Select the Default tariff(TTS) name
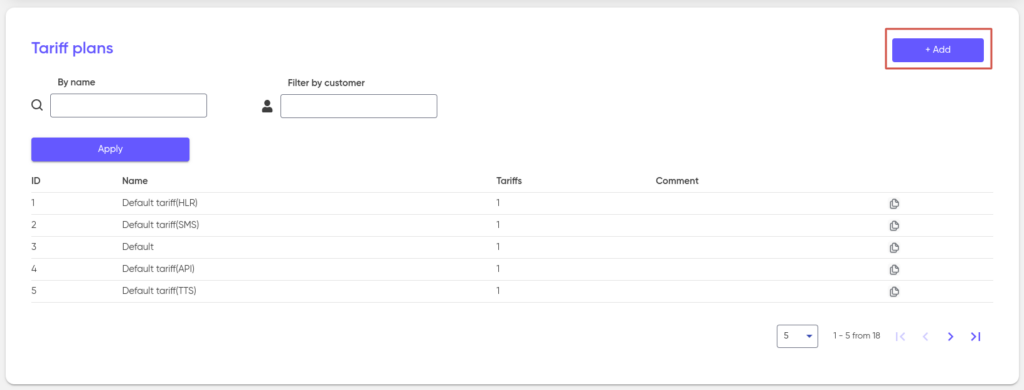This screenshot has width=1024, height=390. coord(159,291)
